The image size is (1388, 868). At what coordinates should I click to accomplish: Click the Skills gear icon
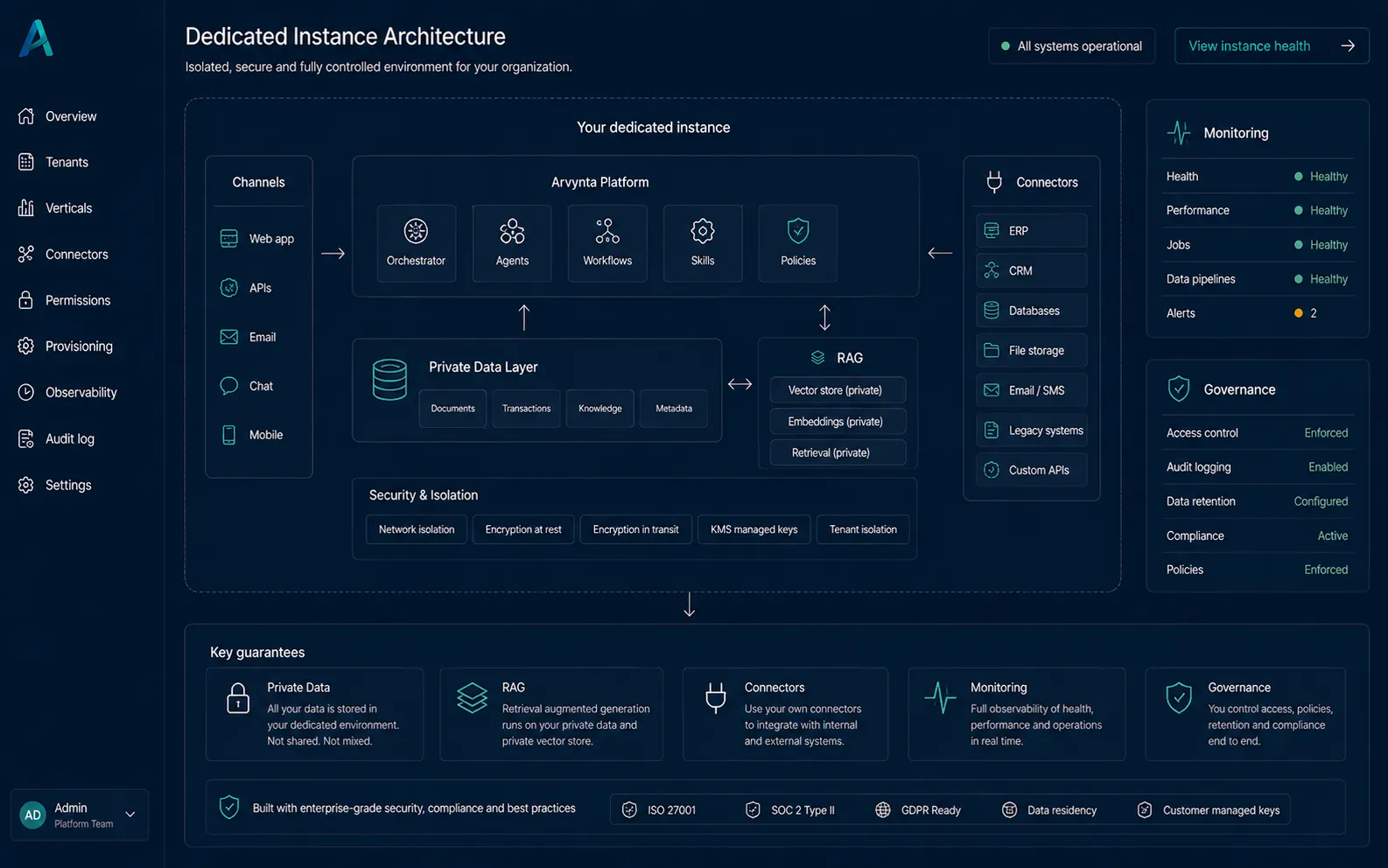coord(703,231)
